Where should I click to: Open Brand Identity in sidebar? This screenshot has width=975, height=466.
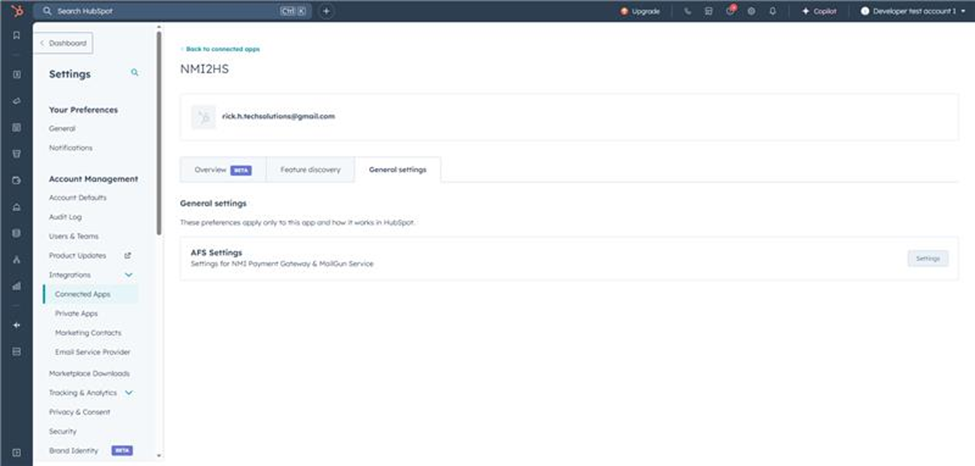tap(73, 450)
